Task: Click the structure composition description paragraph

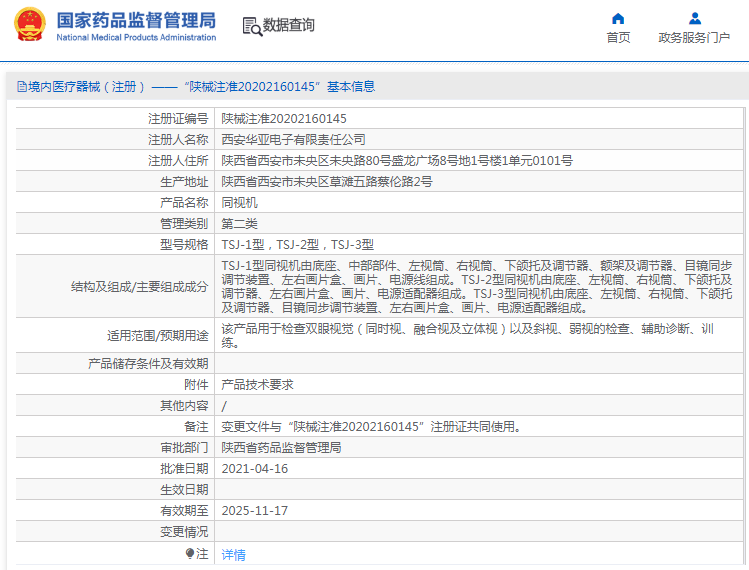Action: click(x=477, y=287)
